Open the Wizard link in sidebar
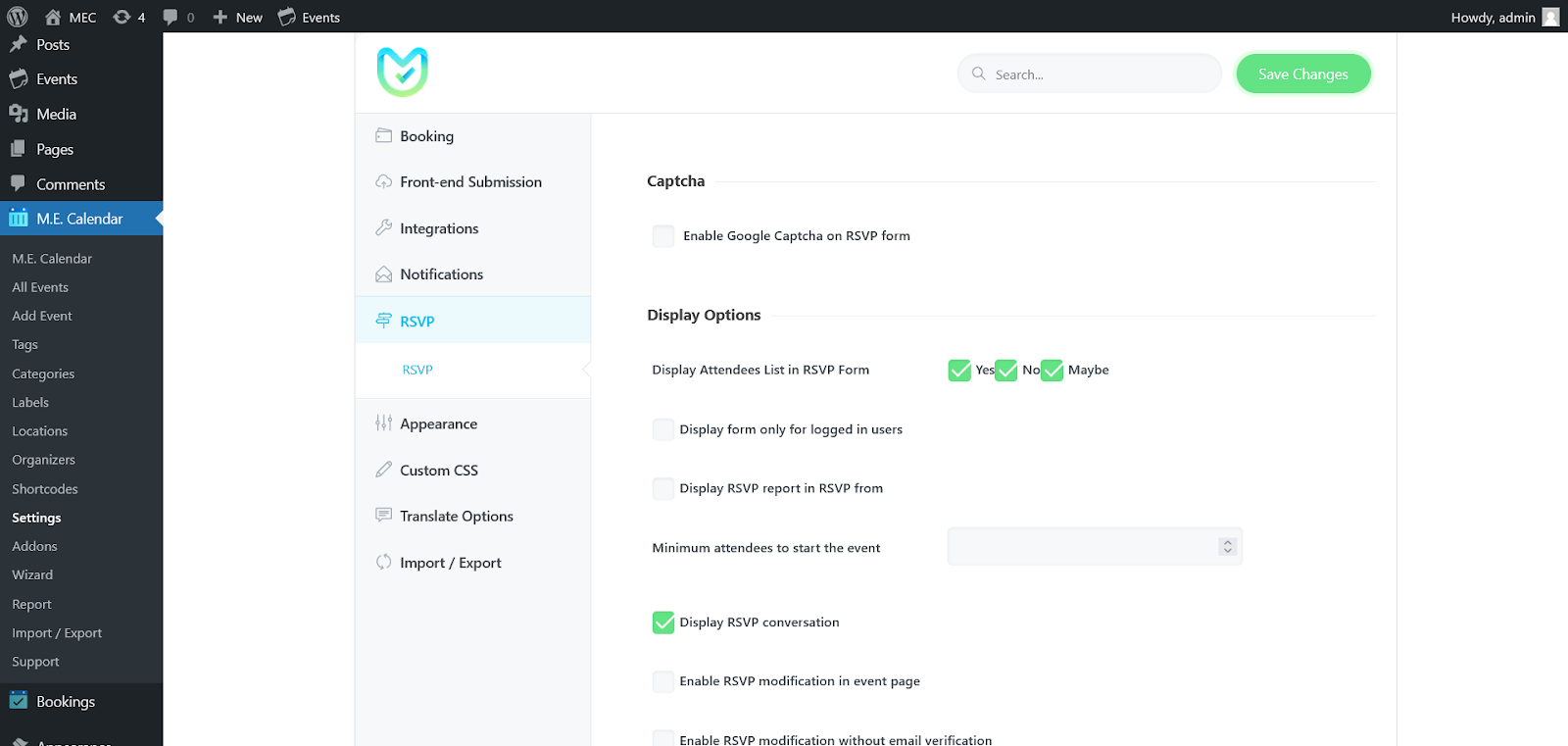Viewport: 1568px width, 746px height. (x=32, y=574)
